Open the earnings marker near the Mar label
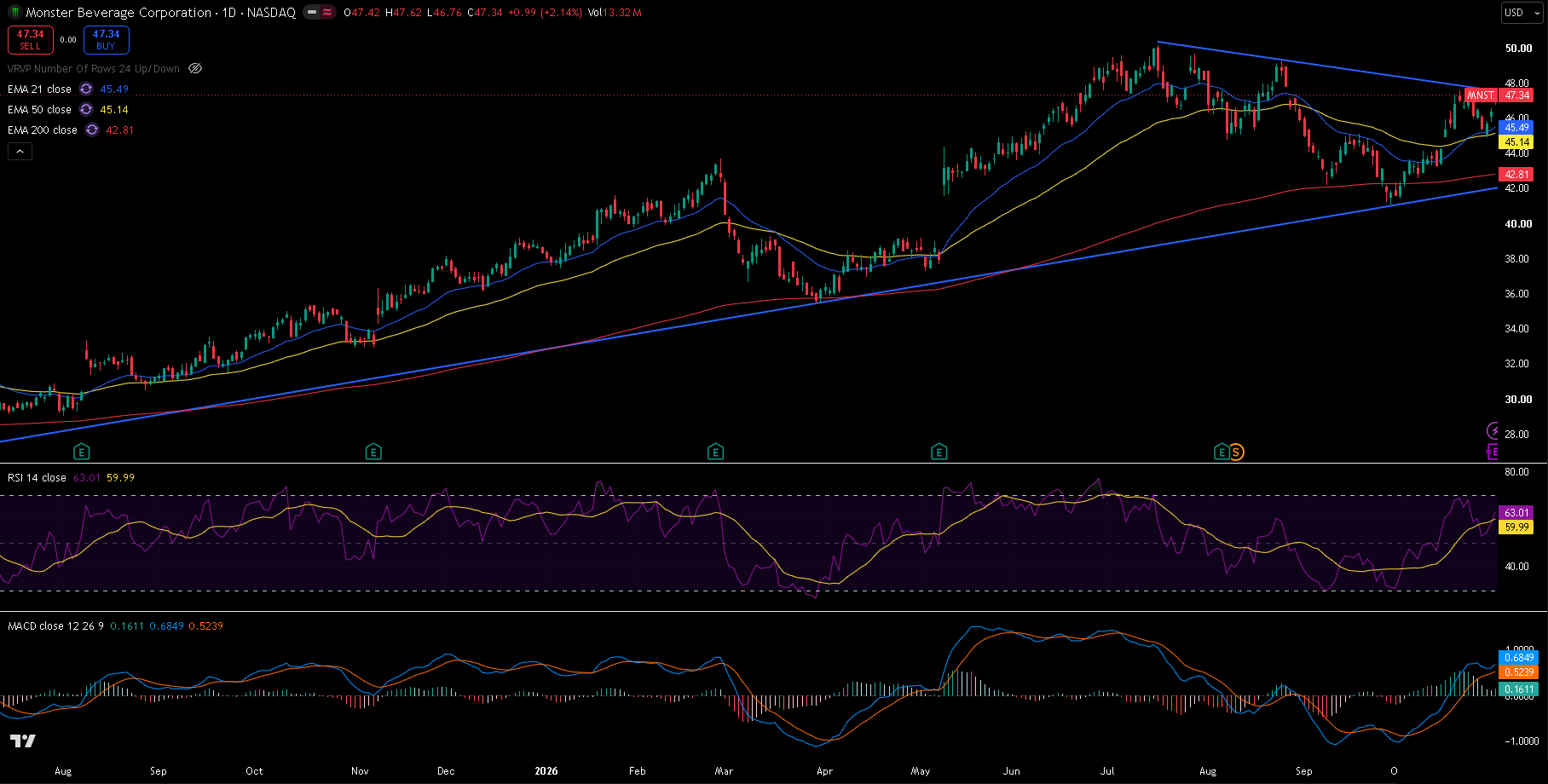Image resolution: width=1548 pixels, height=784 pixels. tap(716, 452)
